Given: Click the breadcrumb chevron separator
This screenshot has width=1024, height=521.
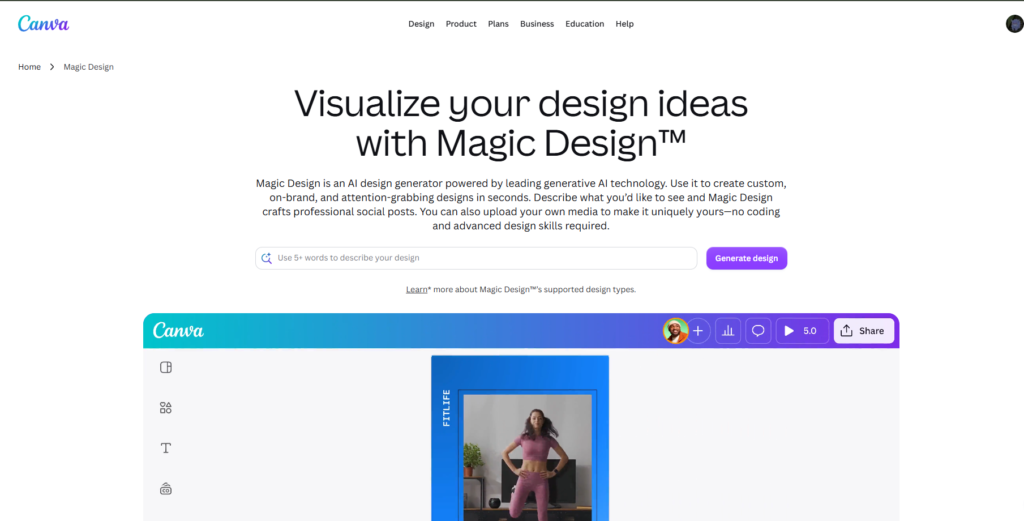Looking at the screenshot, I should (52, 67).
